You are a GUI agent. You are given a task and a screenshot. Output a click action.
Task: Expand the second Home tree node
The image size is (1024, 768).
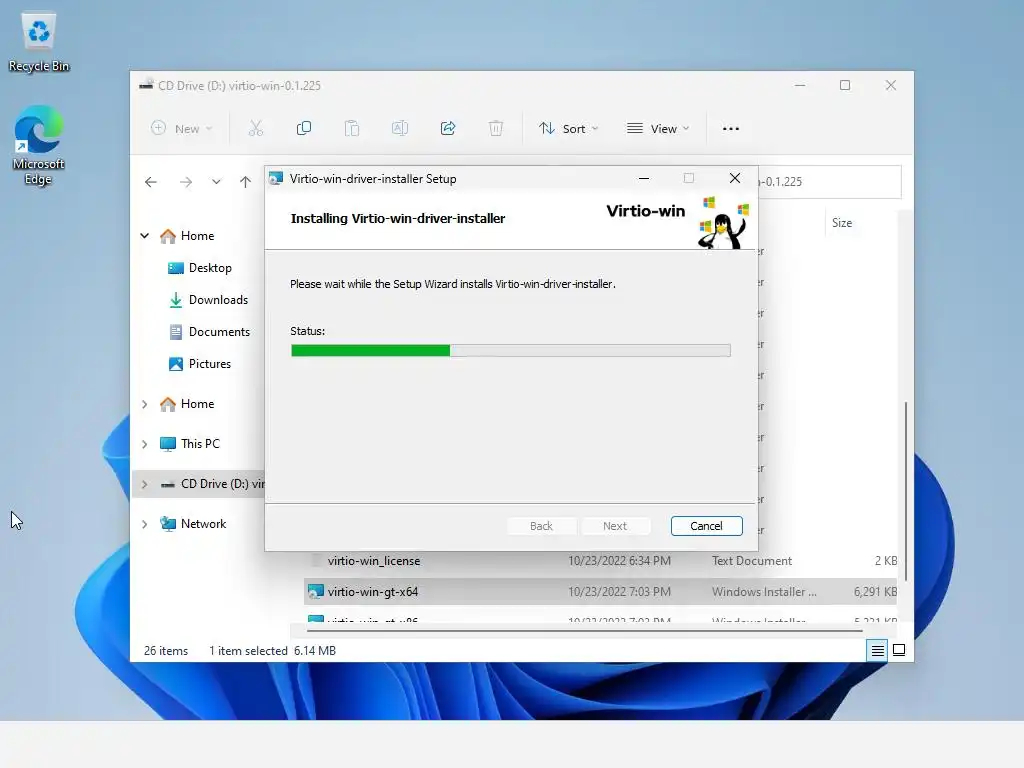tap(145, 404)
